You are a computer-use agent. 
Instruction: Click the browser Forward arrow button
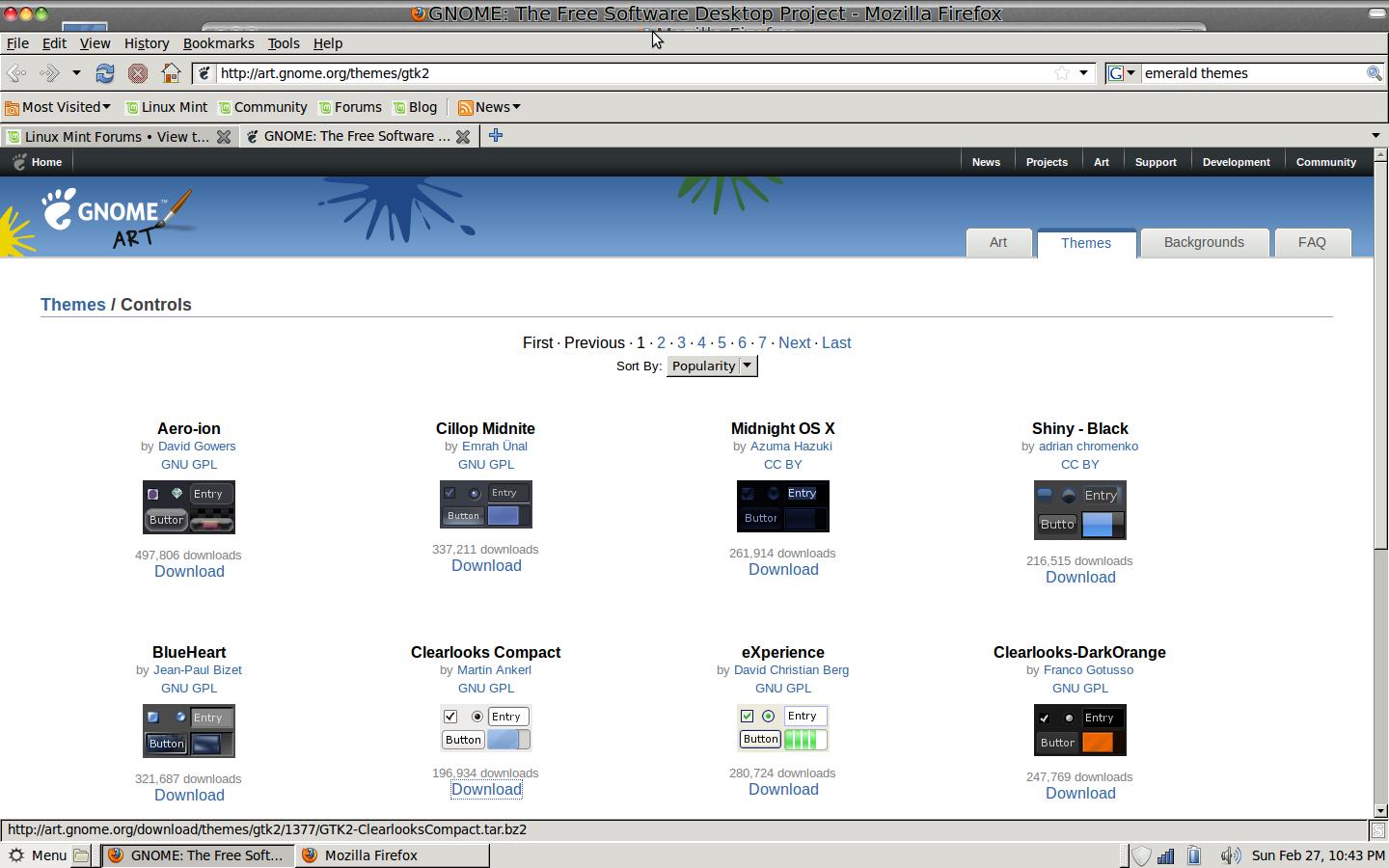50,73
